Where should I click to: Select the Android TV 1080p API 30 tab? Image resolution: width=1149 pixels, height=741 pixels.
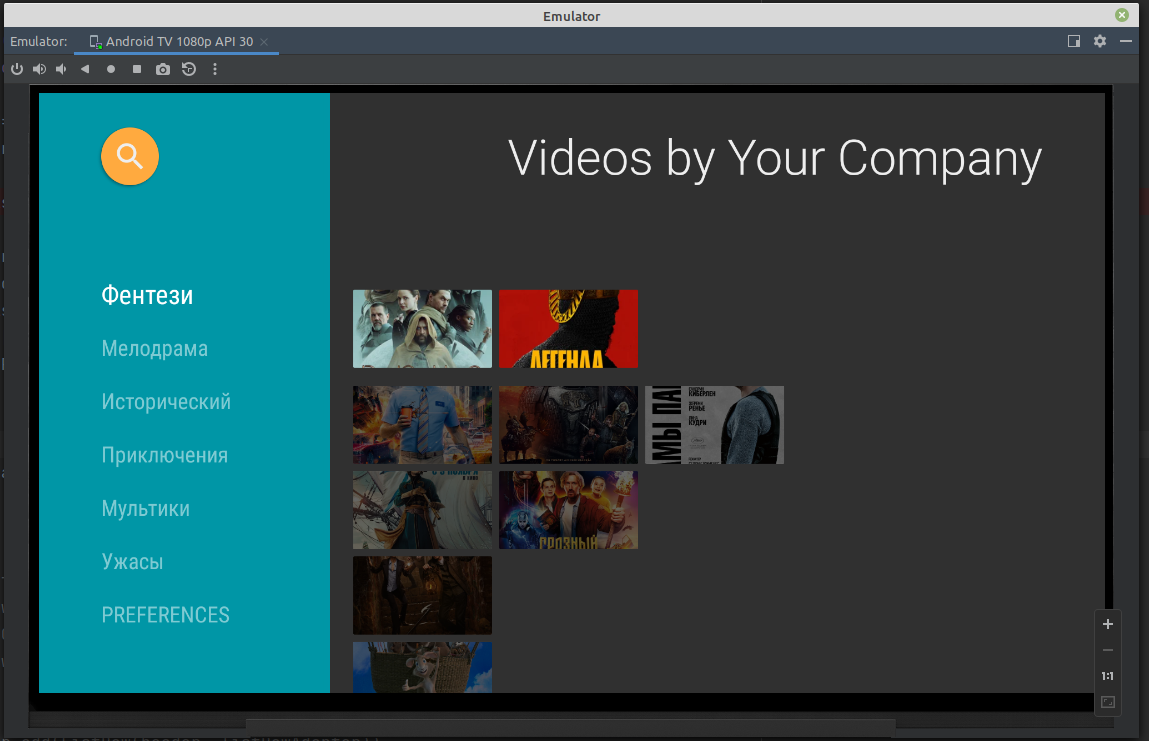(179, 42)
